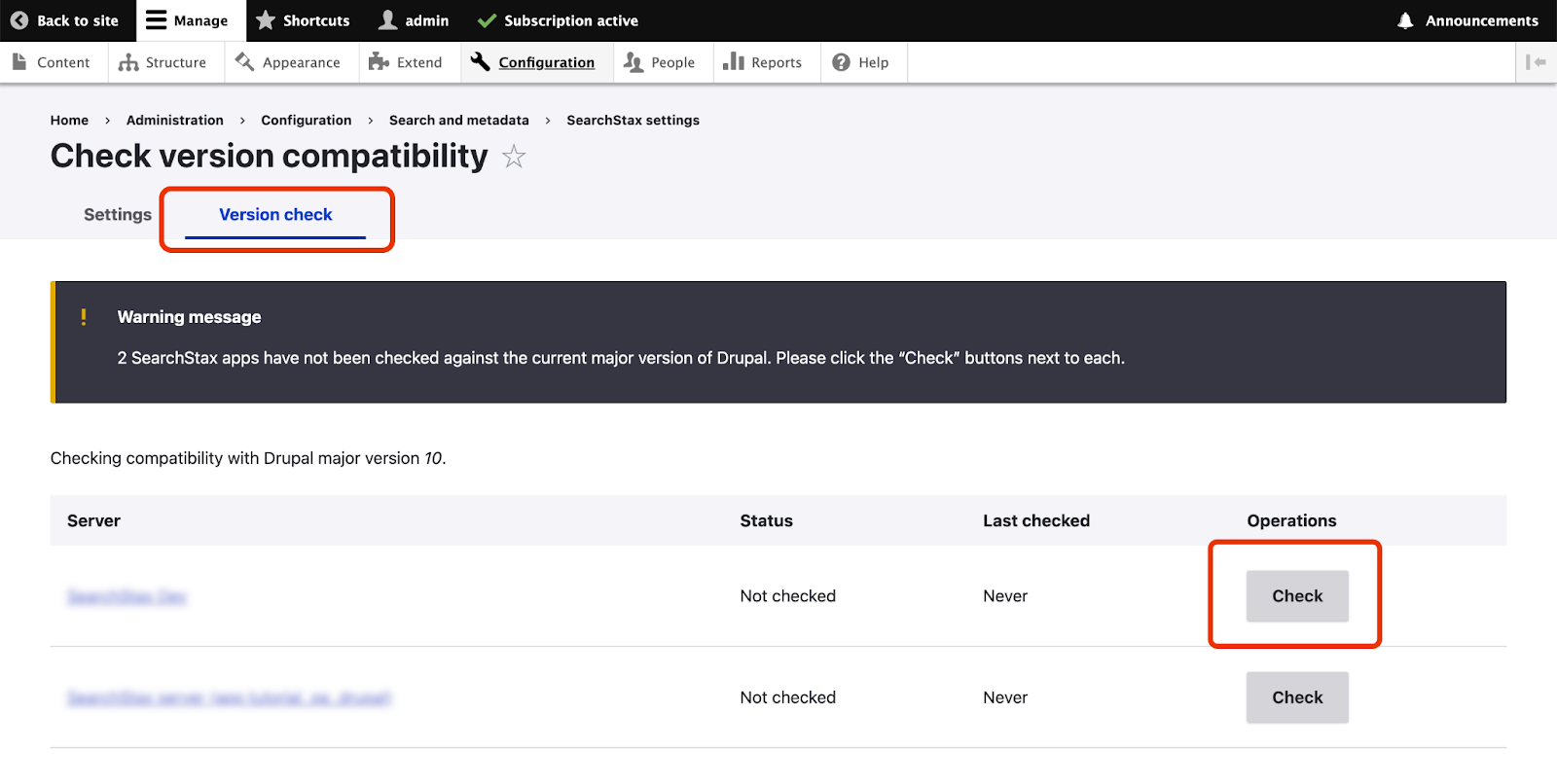
Task: Click Check button for first server
Action: 1297,596
